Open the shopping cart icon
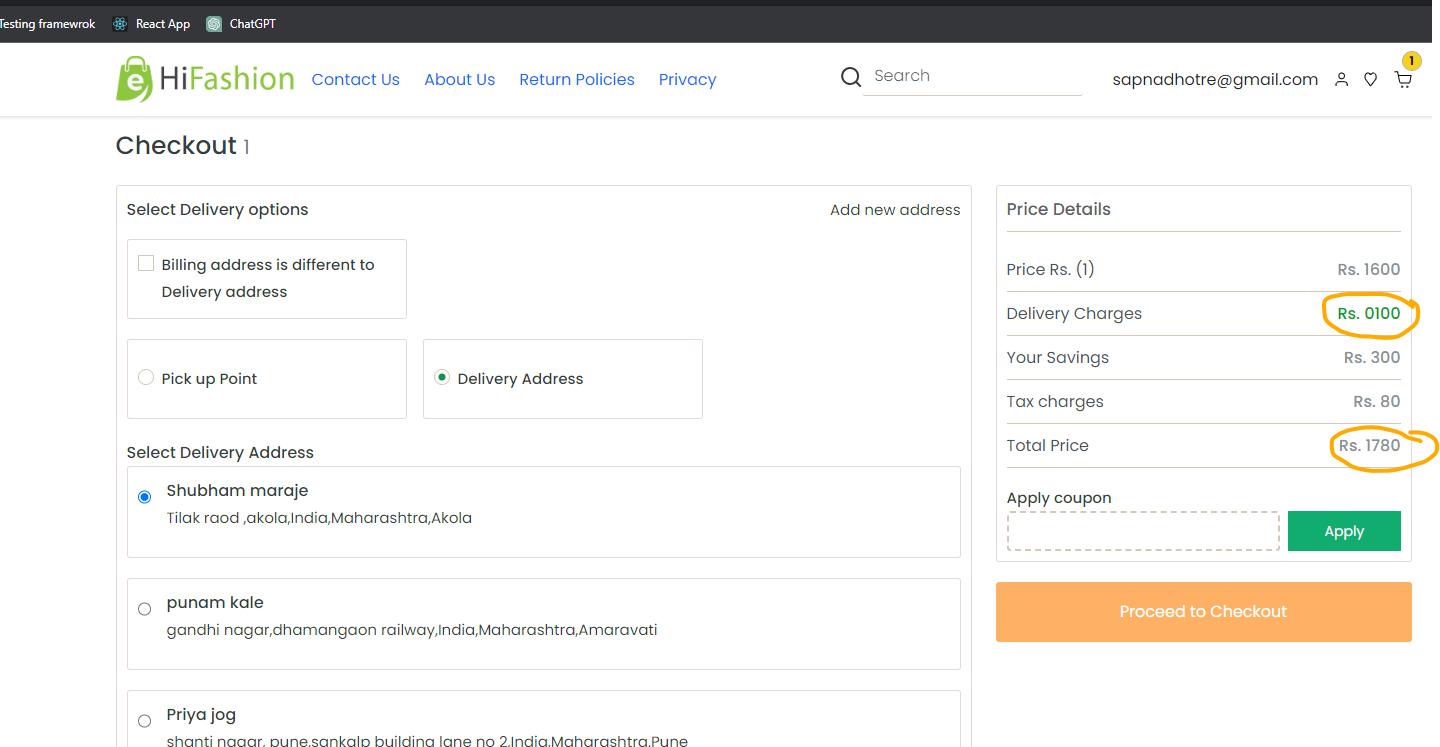The height and width of the screenshot is (747, 1440). (x=1403, y=80)
